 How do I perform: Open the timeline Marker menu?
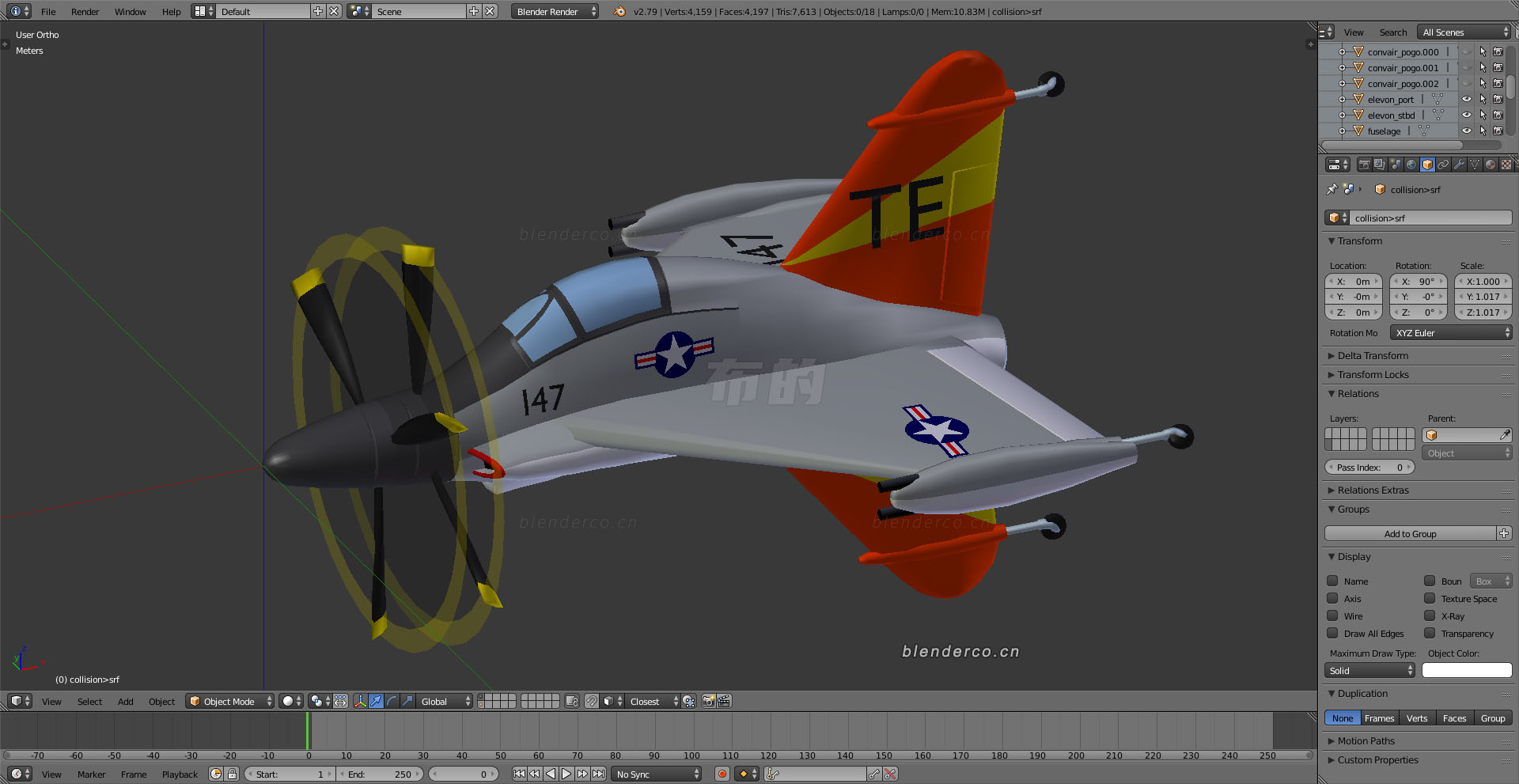pos(91,774)
